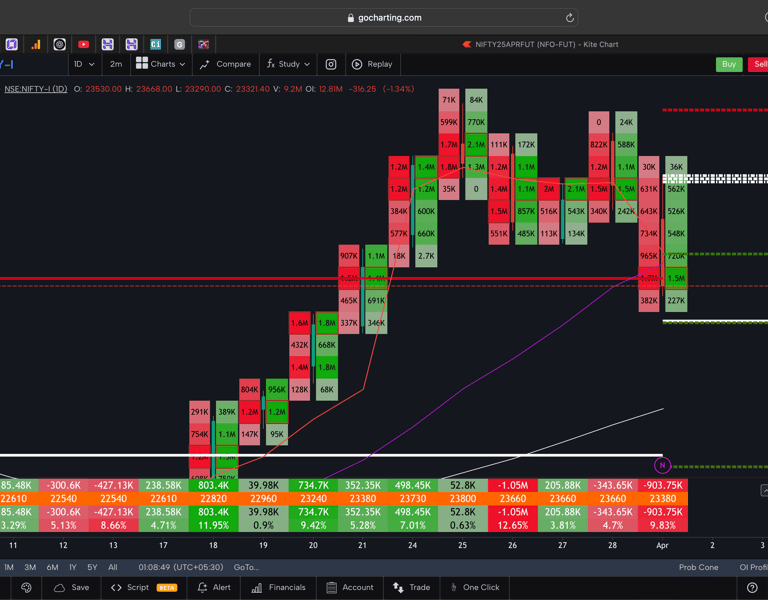Click the 291K footprint cell
The height and width of the screenshot is (600, 768).
tap(199, 412)
